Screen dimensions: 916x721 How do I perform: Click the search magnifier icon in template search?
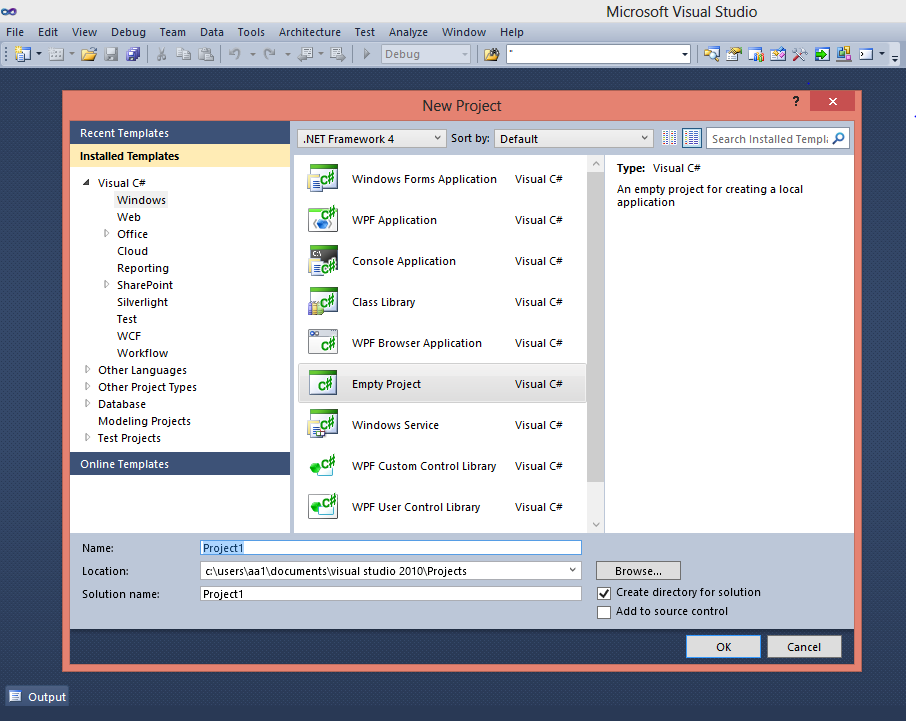(838, 138)
